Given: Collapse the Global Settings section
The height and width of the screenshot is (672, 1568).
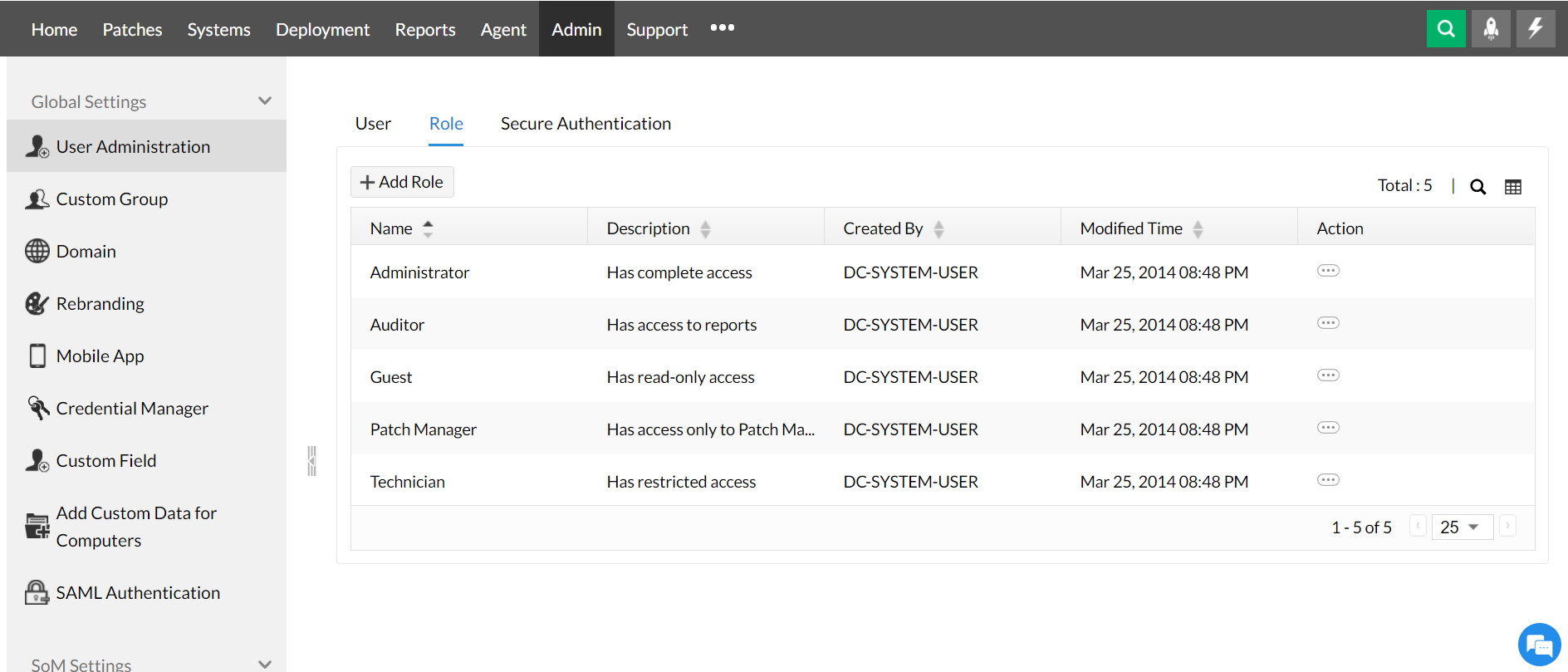Looking at the screenshot, I should tap(265, 101).
